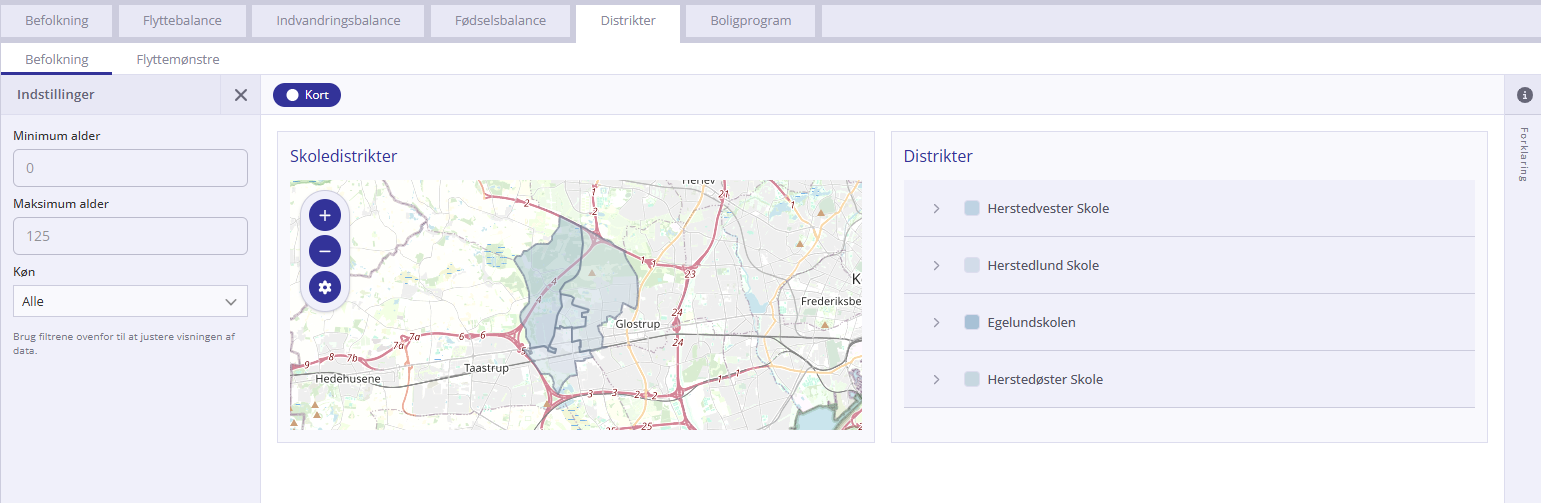Go to the Fødselsbalance tab
This screenshot has height=503, width=1541.
[x=500, y=20]
